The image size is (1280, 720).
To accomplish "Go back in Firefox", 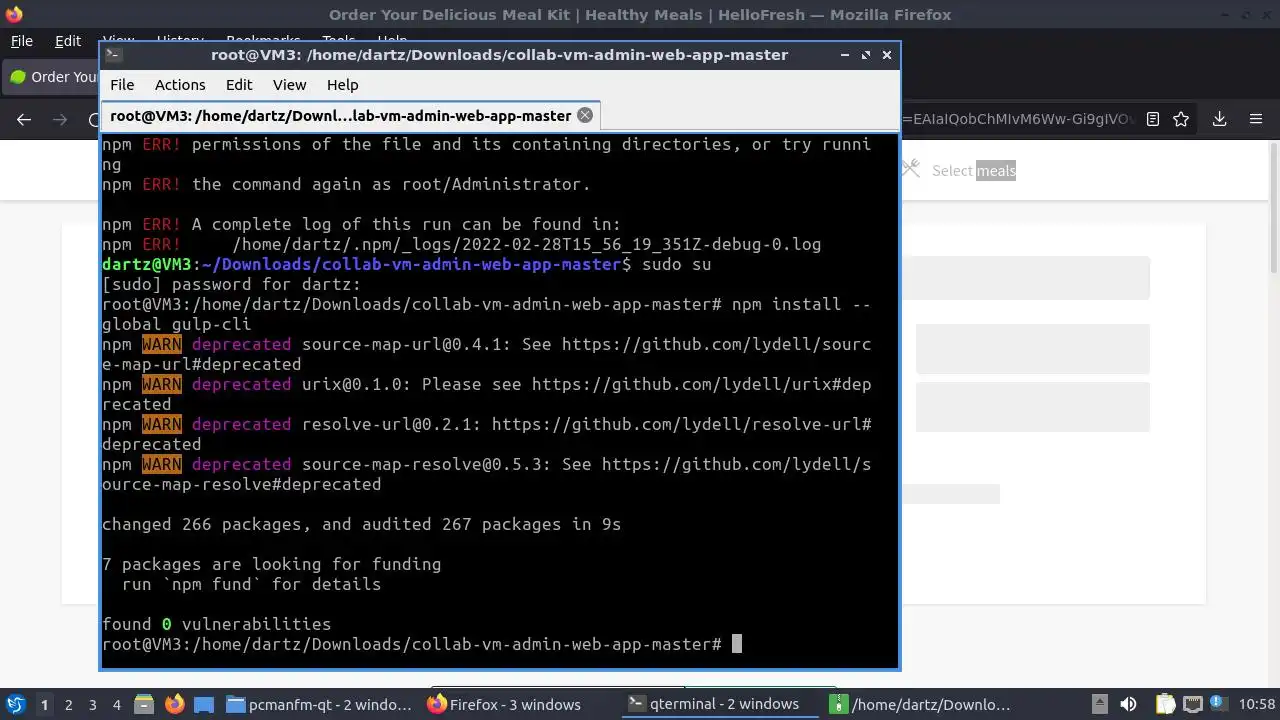I will click(x=24, y=119).
